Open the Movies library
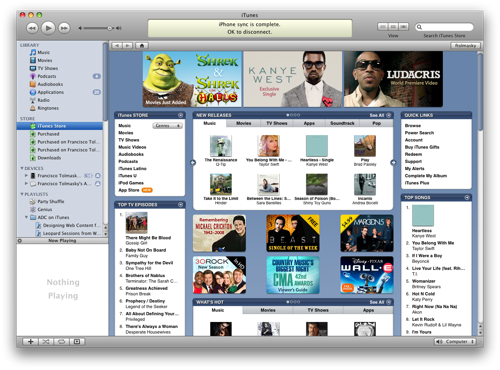The width and height of the screenshot is (500, 370). pos(45,60)
